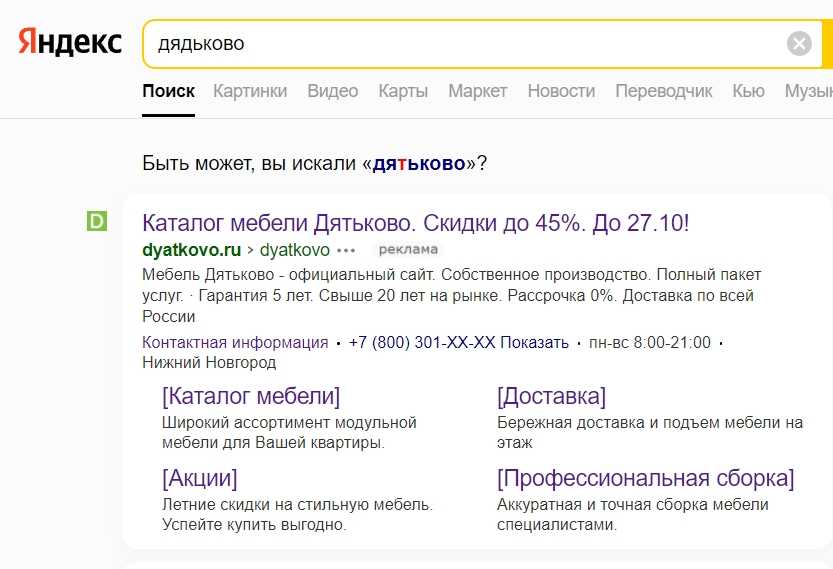Clear the search field text
The height and width of the screenshot is (569, 833).
coord(799,44)
